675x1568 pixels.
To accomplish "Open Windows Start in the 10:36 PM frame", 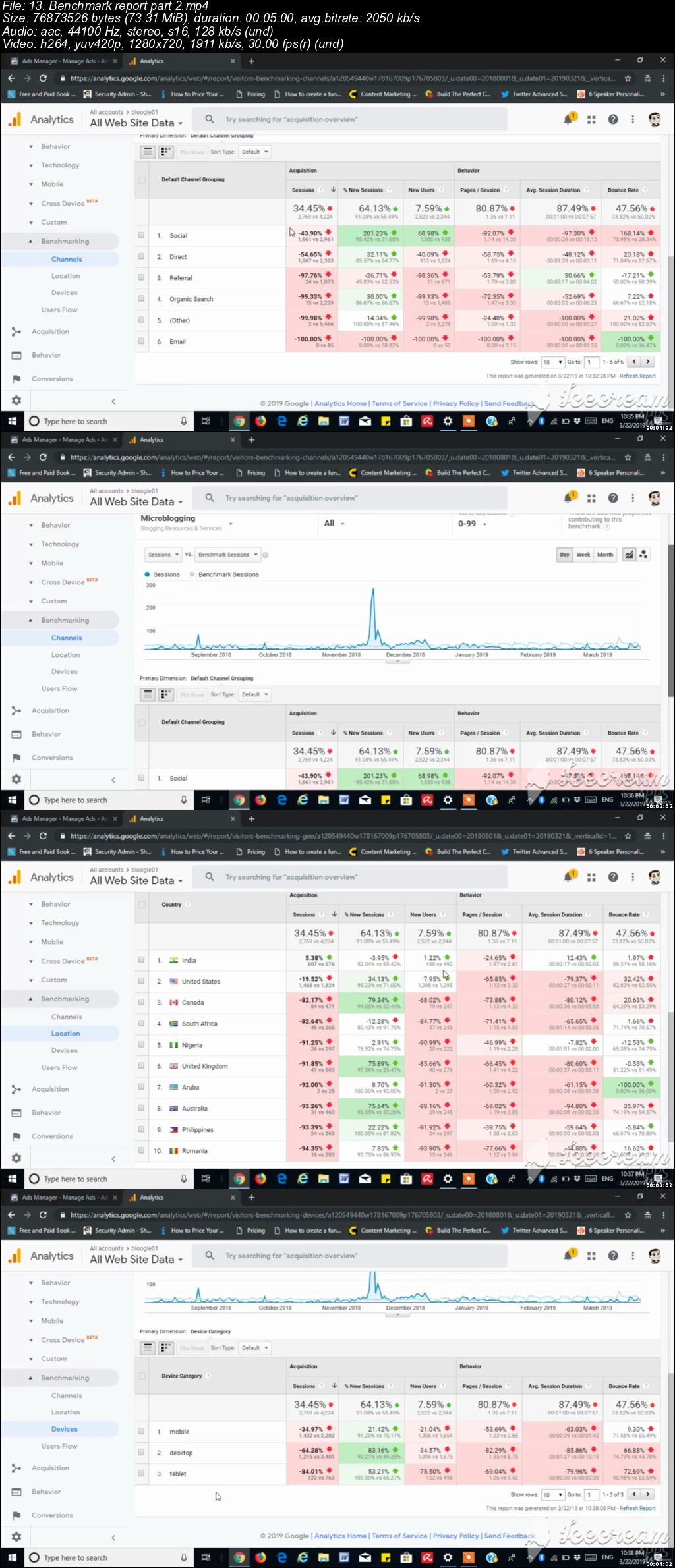I will (12, 800).
